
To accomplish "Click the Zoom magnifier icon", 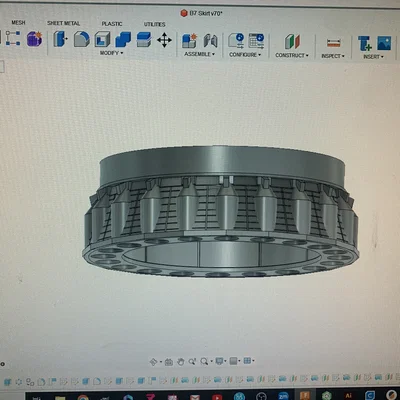I will click(x=204, y=361).
